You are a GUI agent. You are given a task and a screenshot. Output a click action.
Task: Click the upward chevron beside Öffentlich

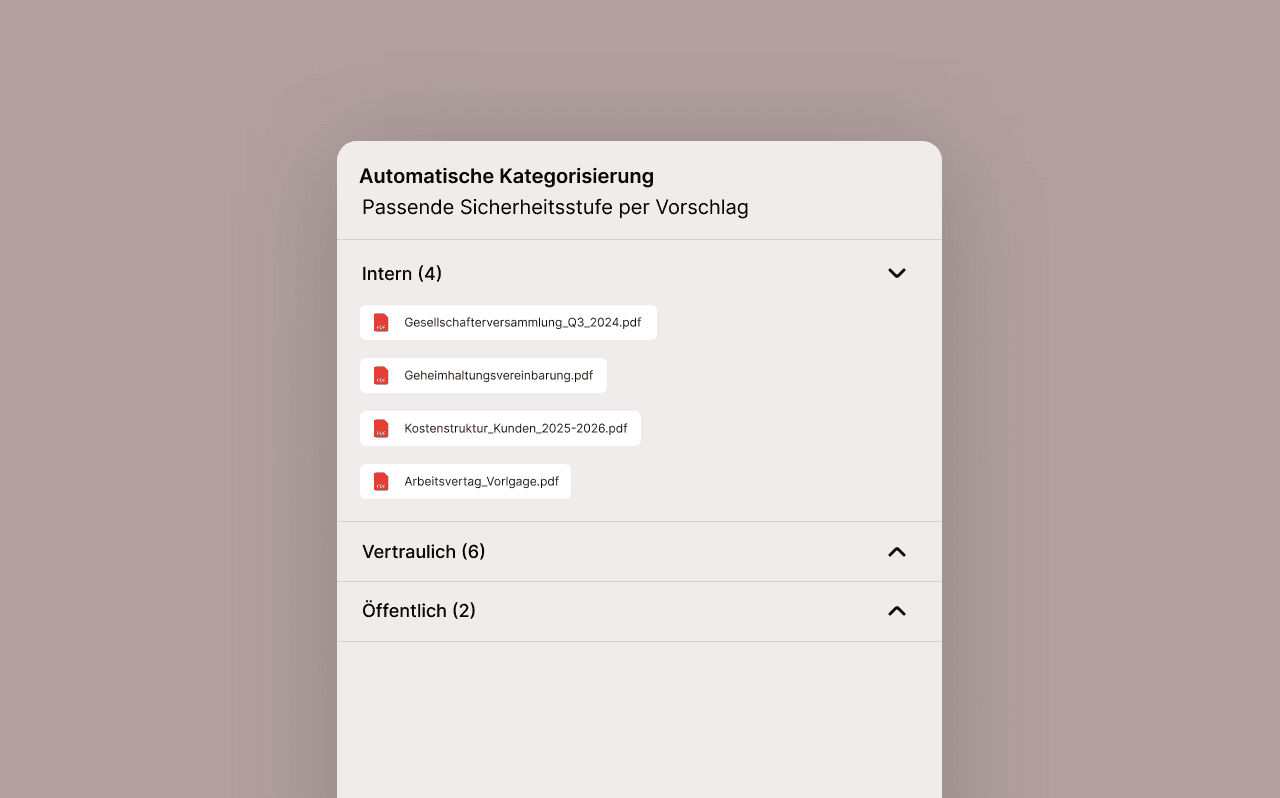tap(896, 610)
